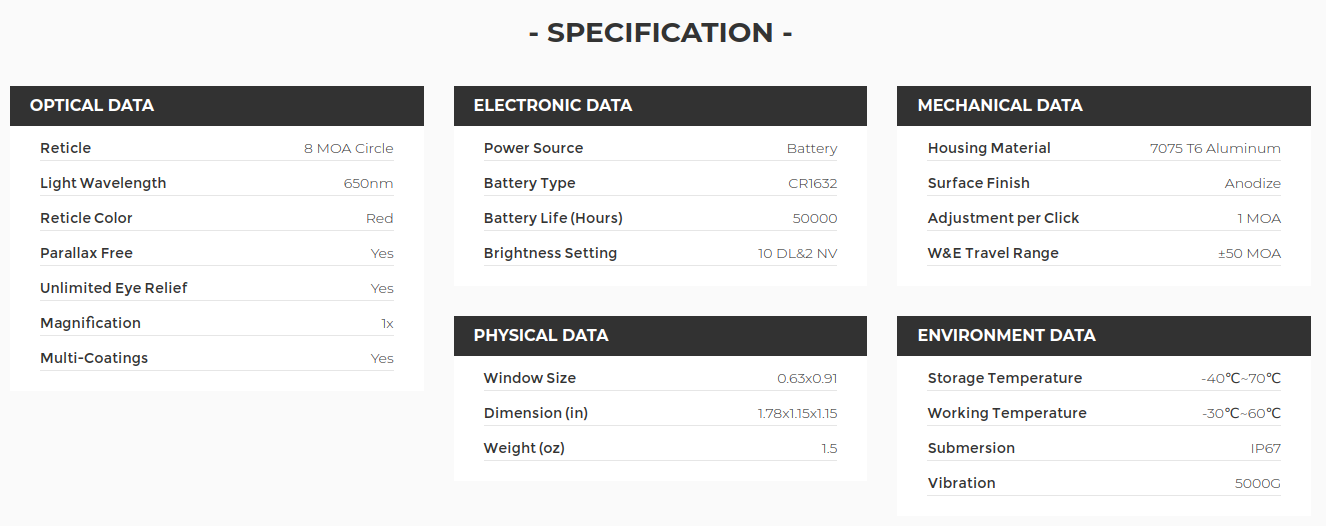The width and height of the screenshot is (1326, 526).
Task: Select the 7075 T6 Aluminum value
Action: (1215, 149)
